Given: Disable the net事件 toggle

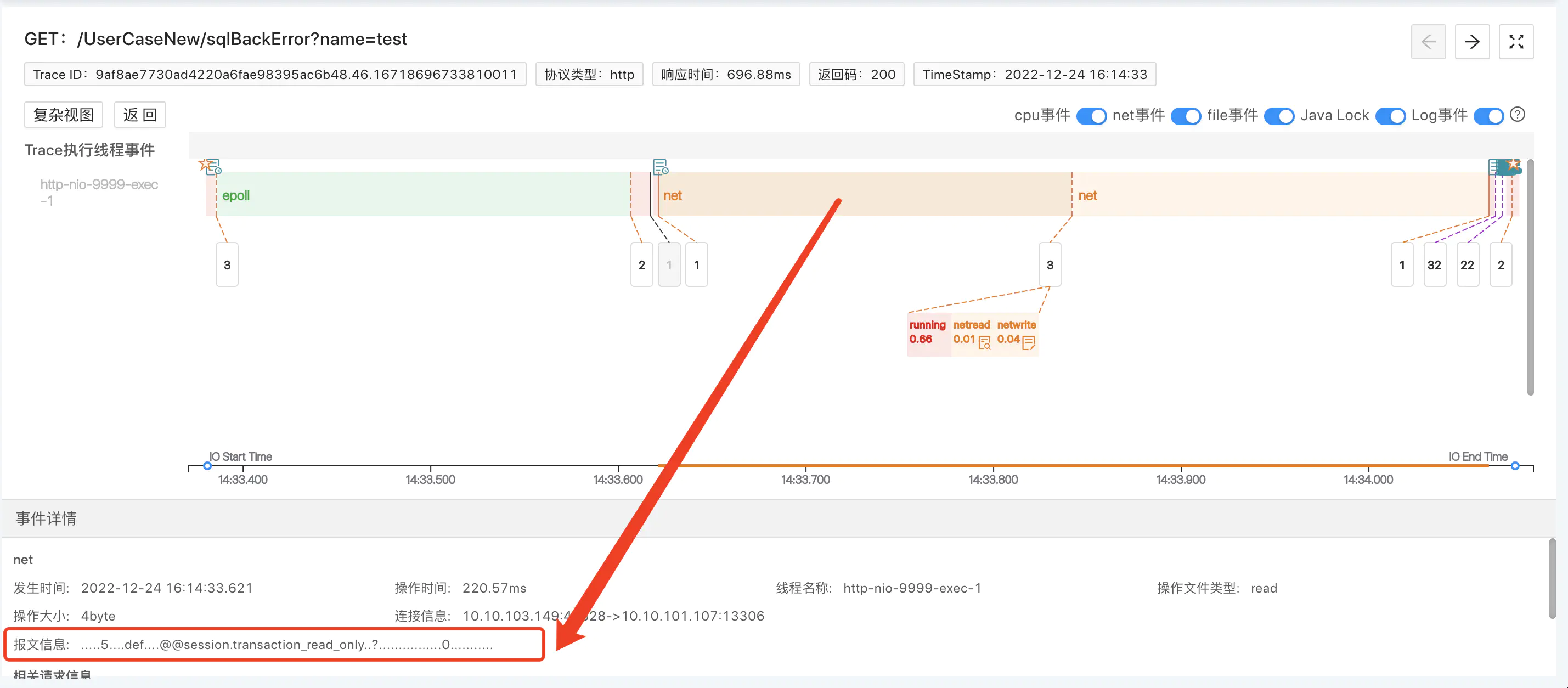Looking at the screenshot, I should point(1185,116).
